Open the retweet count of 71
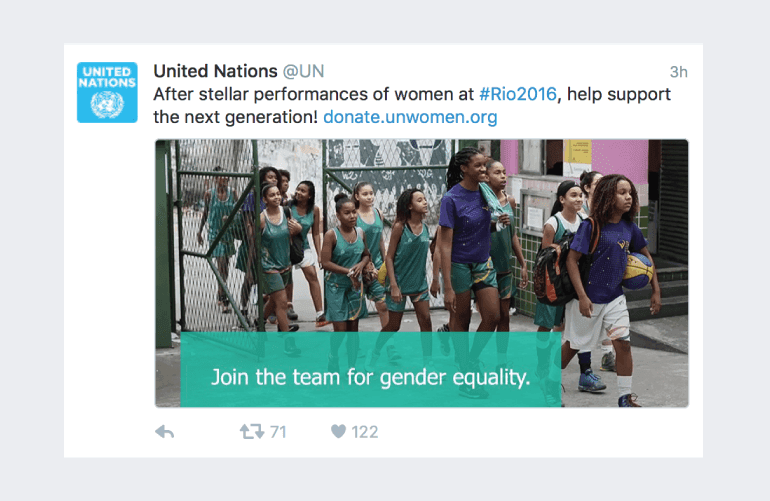The height and width of the screenshot is (501, 770). (x=278, y=432)
